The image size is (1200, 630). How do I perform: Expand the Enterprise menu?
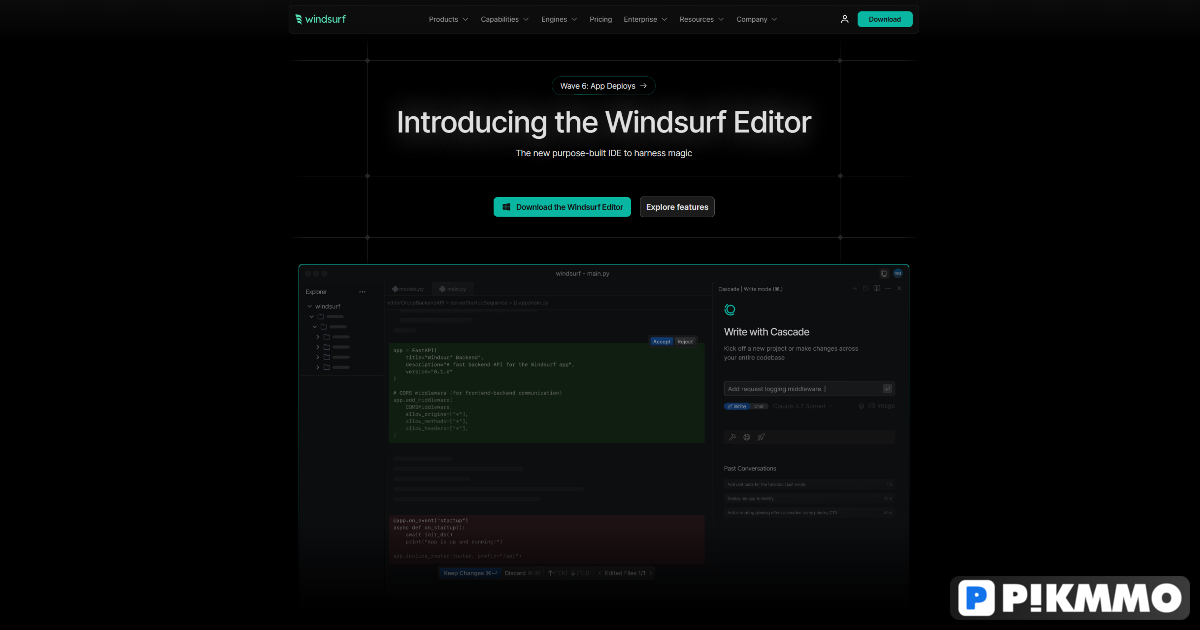pos(645,19)
